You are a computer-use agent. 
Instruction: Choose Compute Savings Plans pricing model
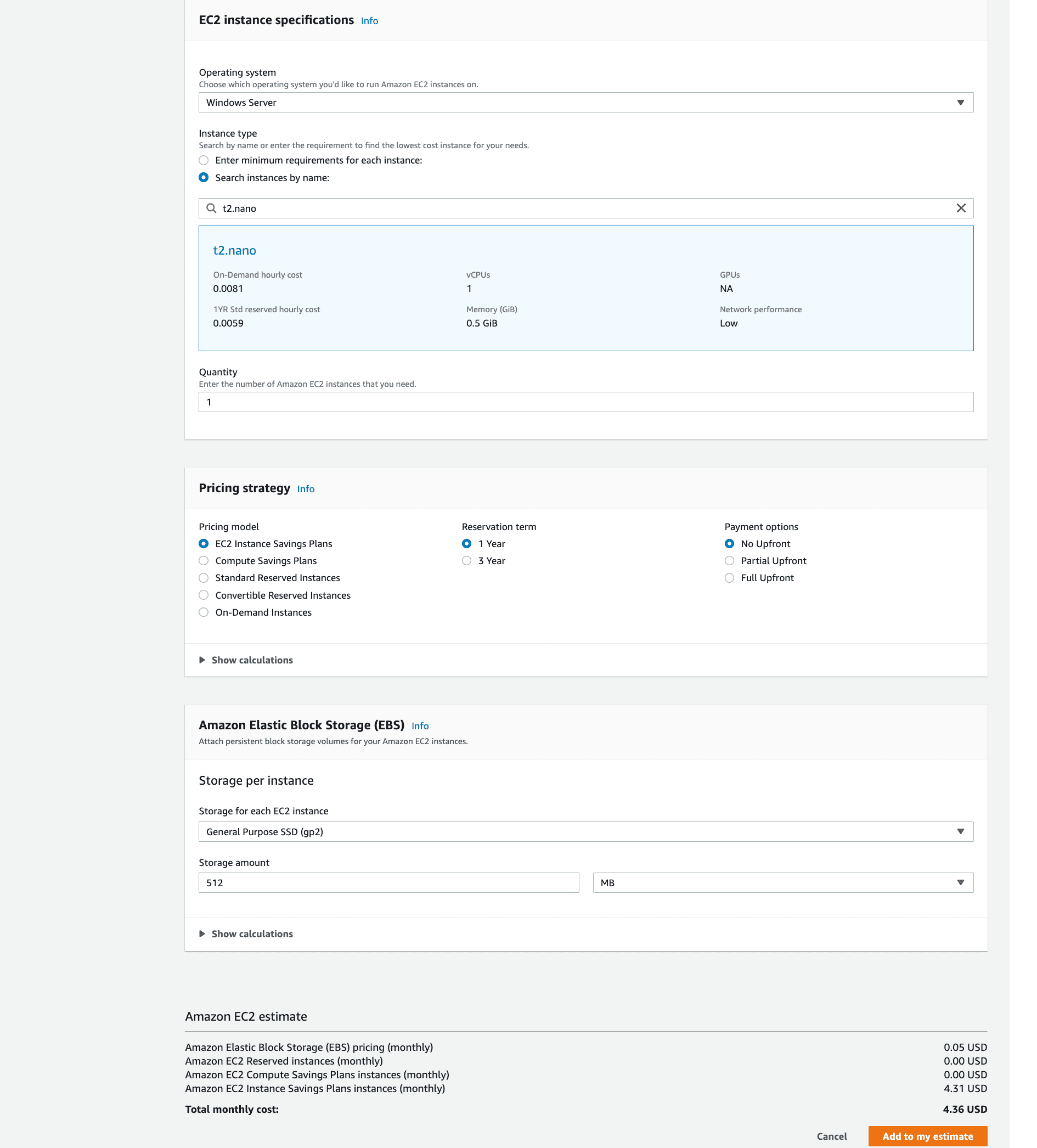(204, 561)
